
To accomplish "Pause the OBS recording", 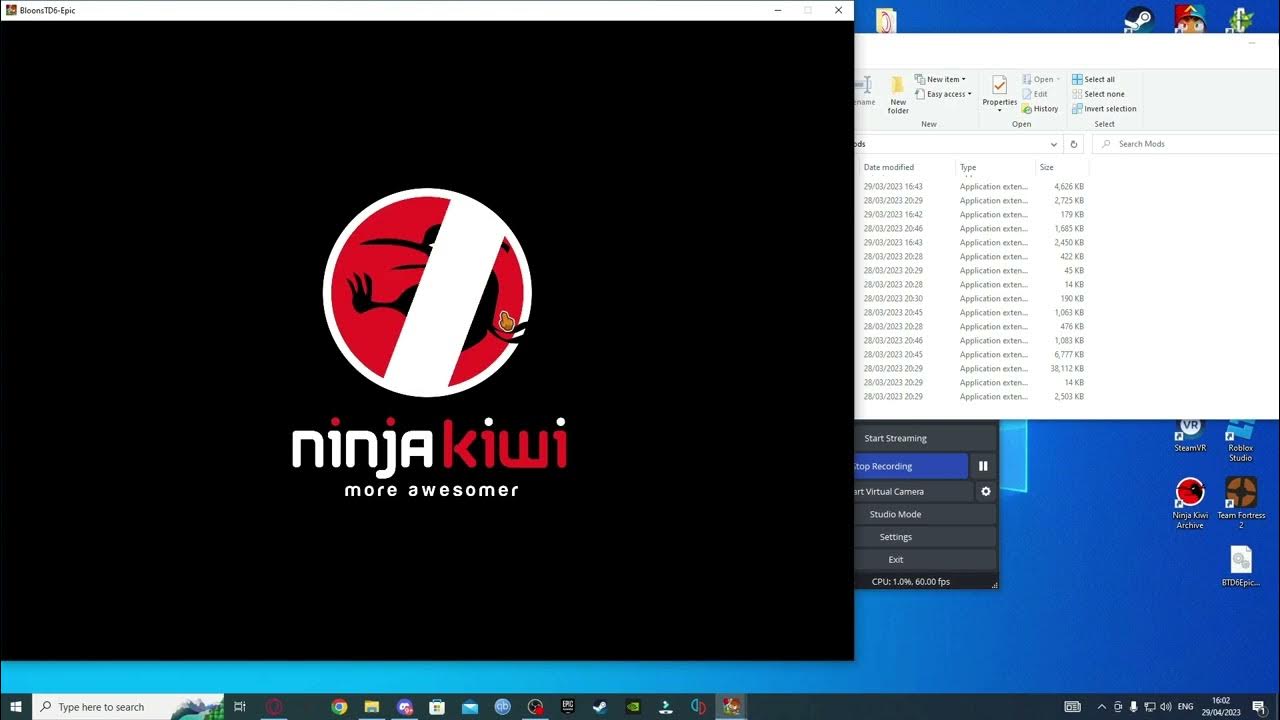I will tap(983, 466).
